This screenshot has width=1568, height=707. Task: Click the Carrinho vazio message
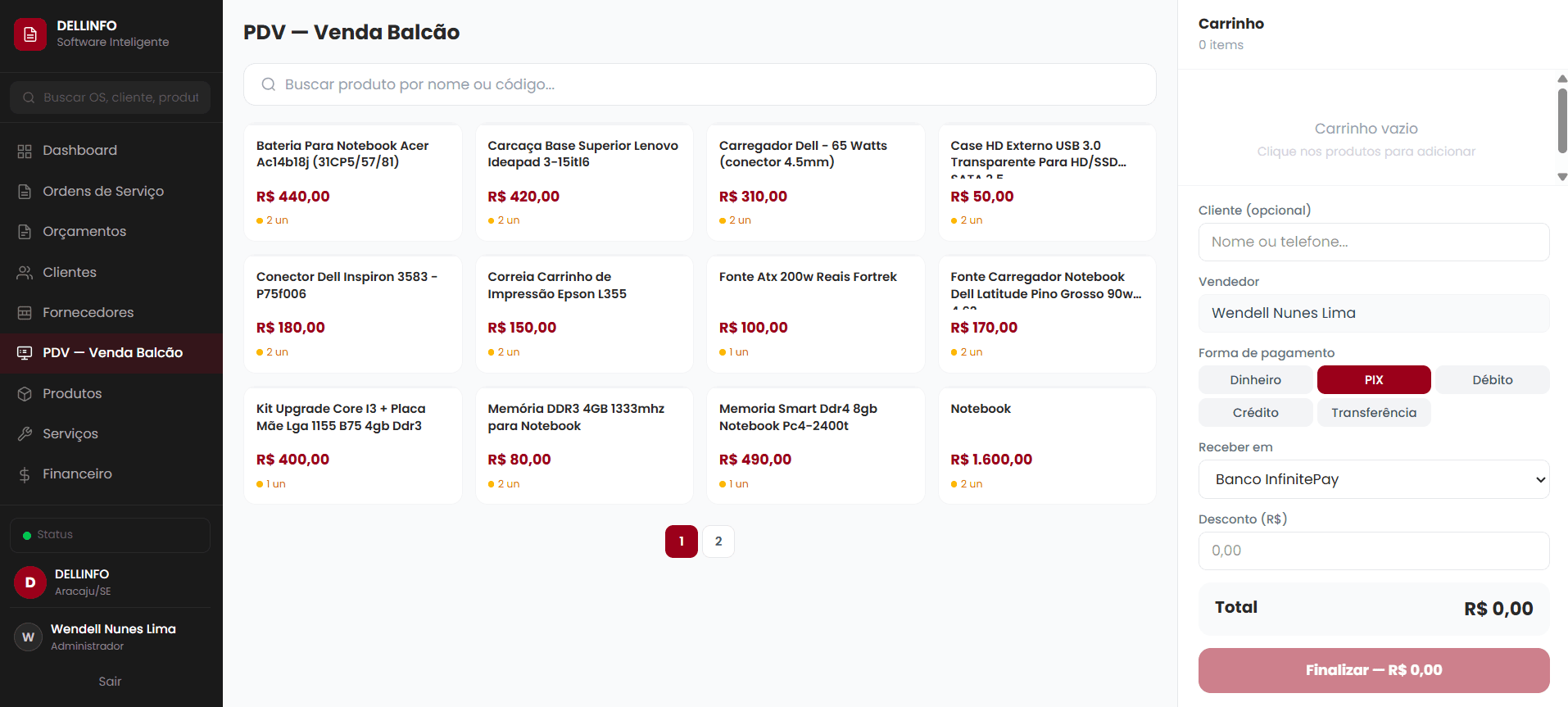pos(1366,129)
